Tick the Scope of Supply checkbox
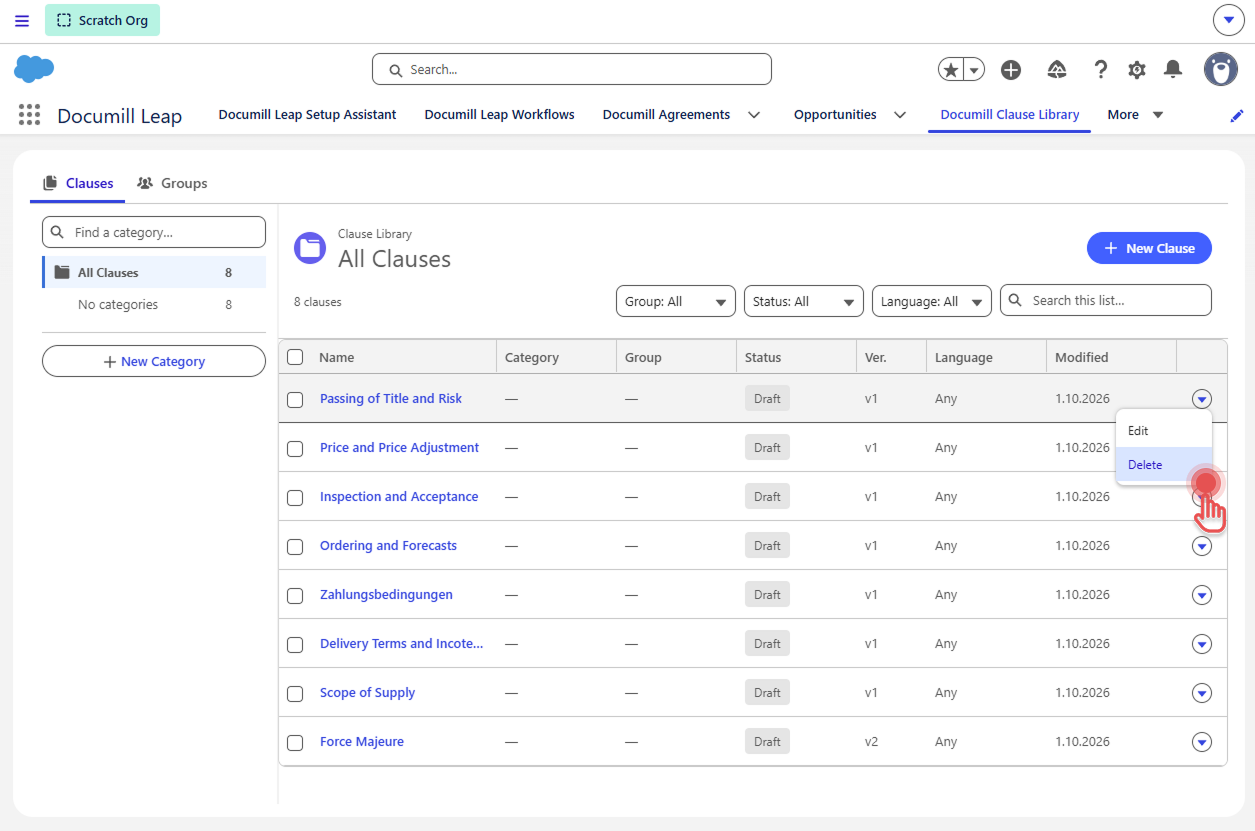Screen dimensions: 1255x831 [x=295, y=693]
